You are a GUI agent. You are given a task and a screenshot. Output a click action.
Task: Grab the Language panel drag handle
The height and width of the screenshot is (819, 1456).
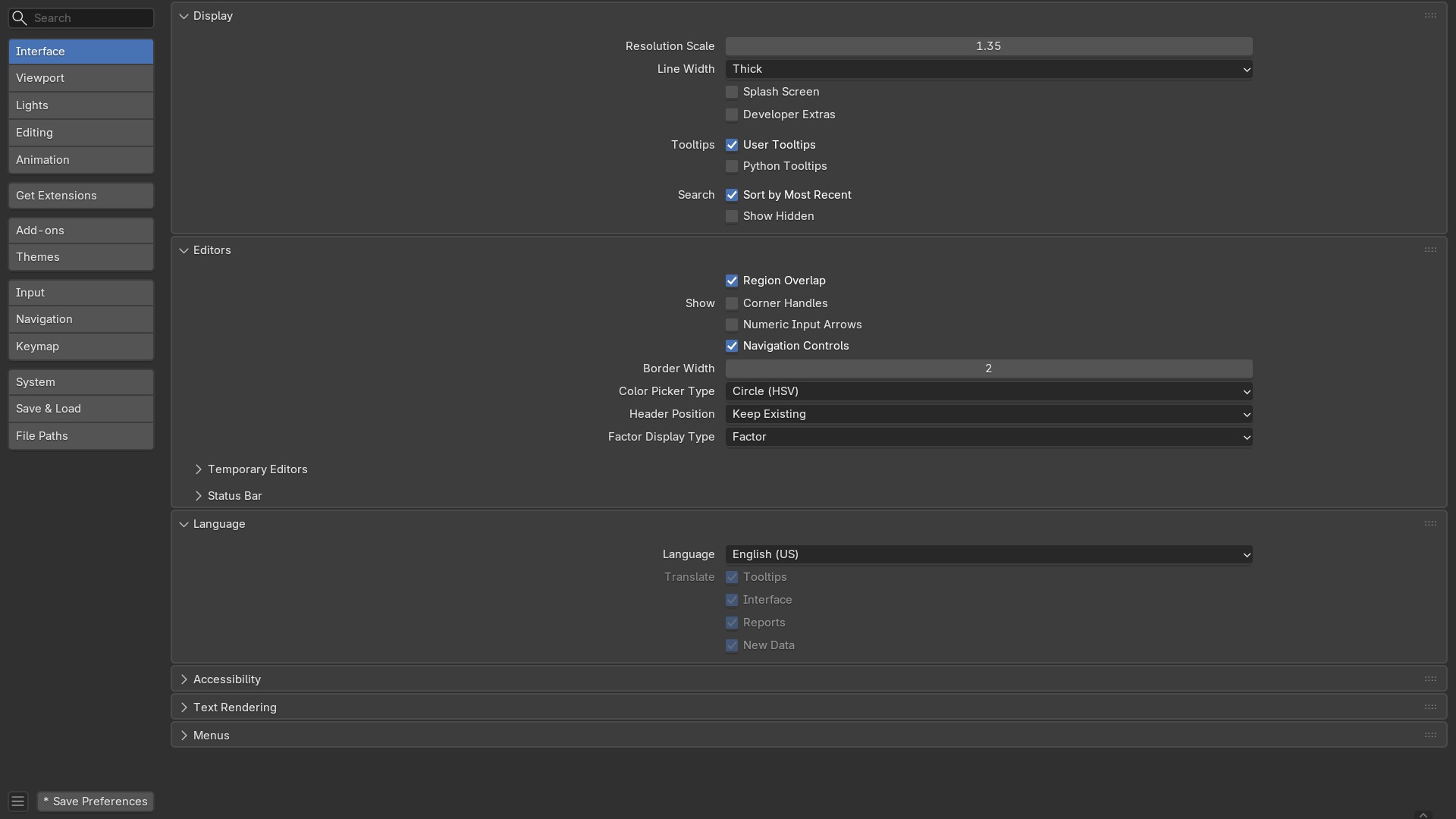tap(1430, 524)
